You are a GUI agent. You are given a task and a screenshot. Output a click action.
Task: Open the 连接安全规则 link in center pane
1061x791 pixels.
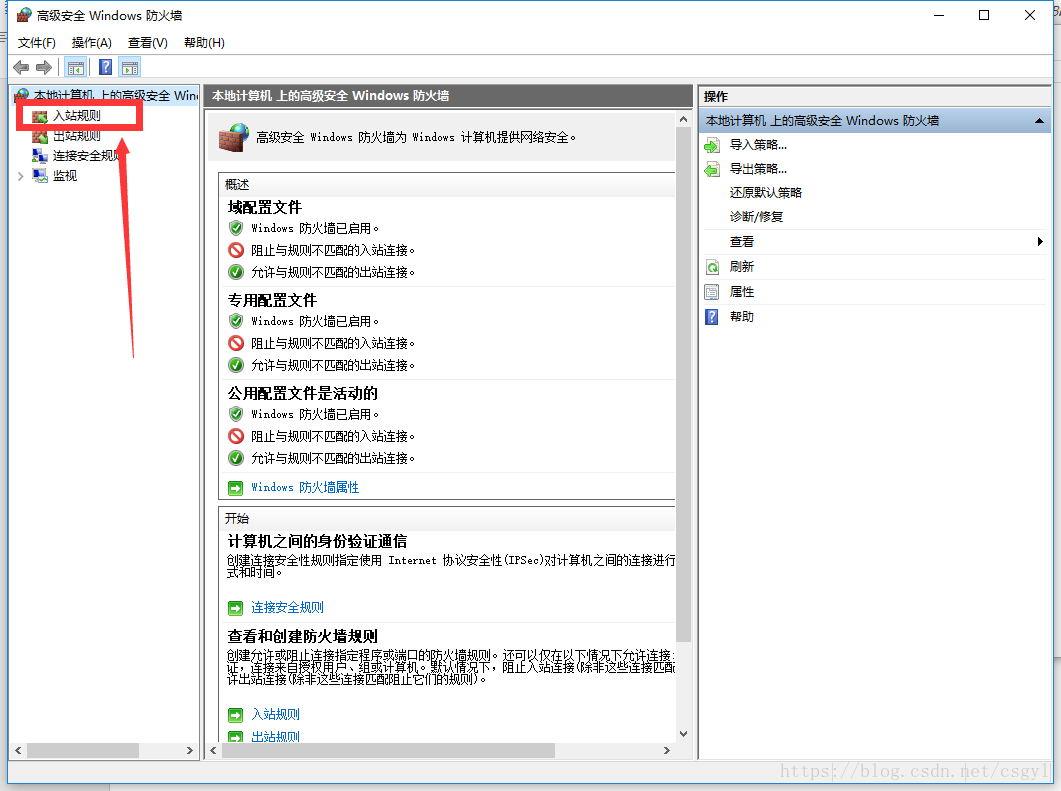(x=287, y=608)
